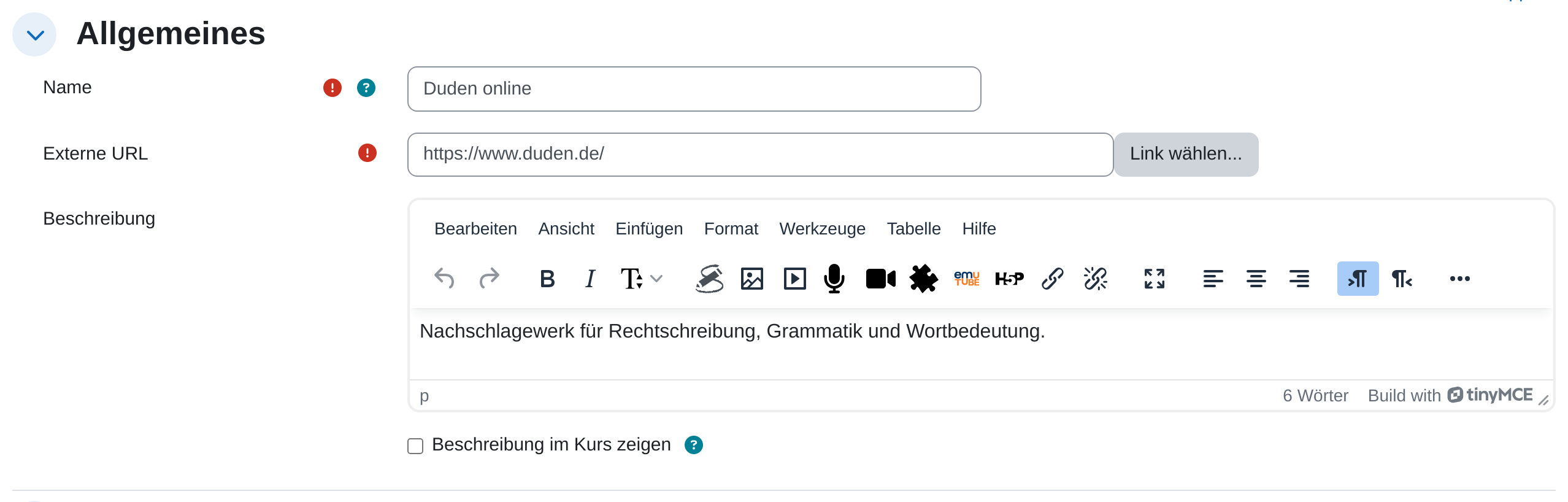Redo the last edit in the editor
Image resolution: width=1568 pixels, height=502 pixels.
click(489, 279)
